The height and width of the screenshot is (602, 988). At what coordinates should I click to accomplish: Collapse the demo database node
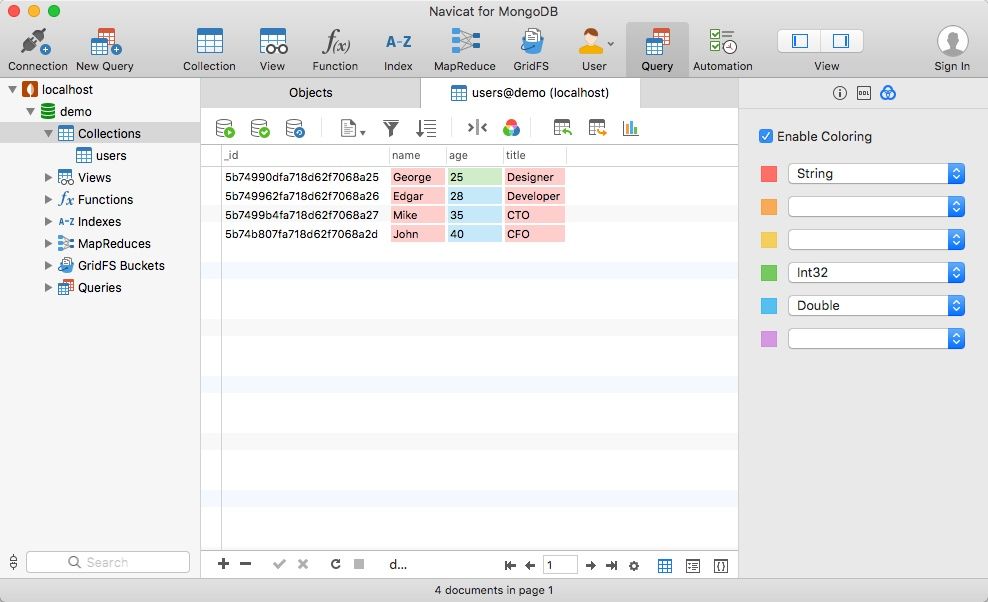point(30,112)
